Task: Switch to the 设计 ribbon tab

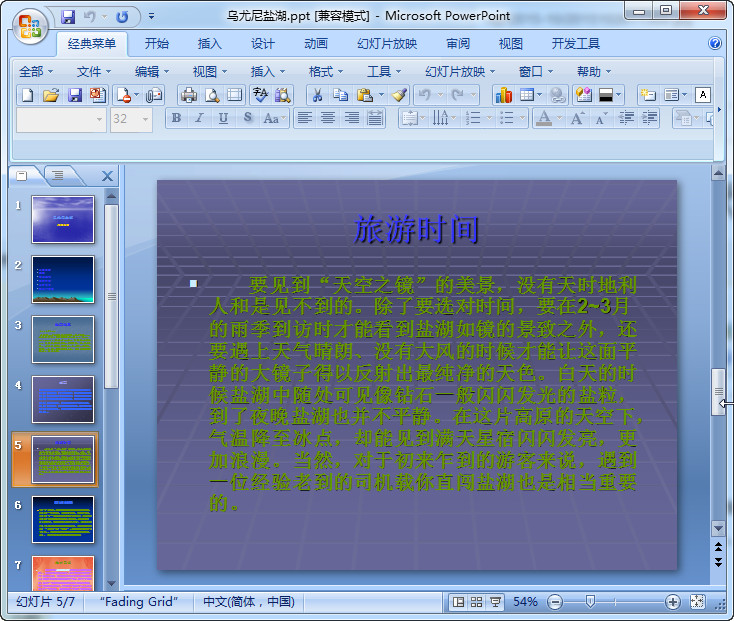Action: [263, 44]
